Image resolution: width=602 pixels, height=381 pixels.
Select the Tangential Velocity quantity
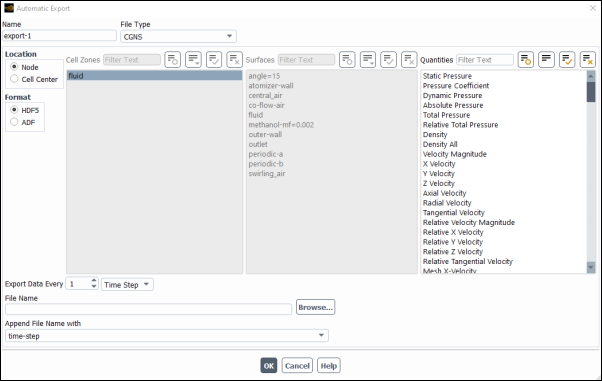pos(454,213)
